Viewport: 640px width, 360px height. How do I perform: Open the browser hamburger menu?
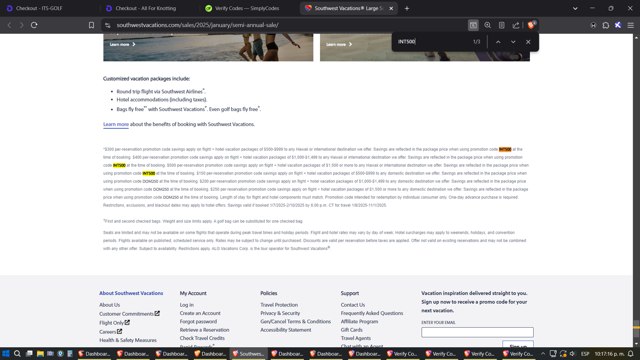pos(631,25)
